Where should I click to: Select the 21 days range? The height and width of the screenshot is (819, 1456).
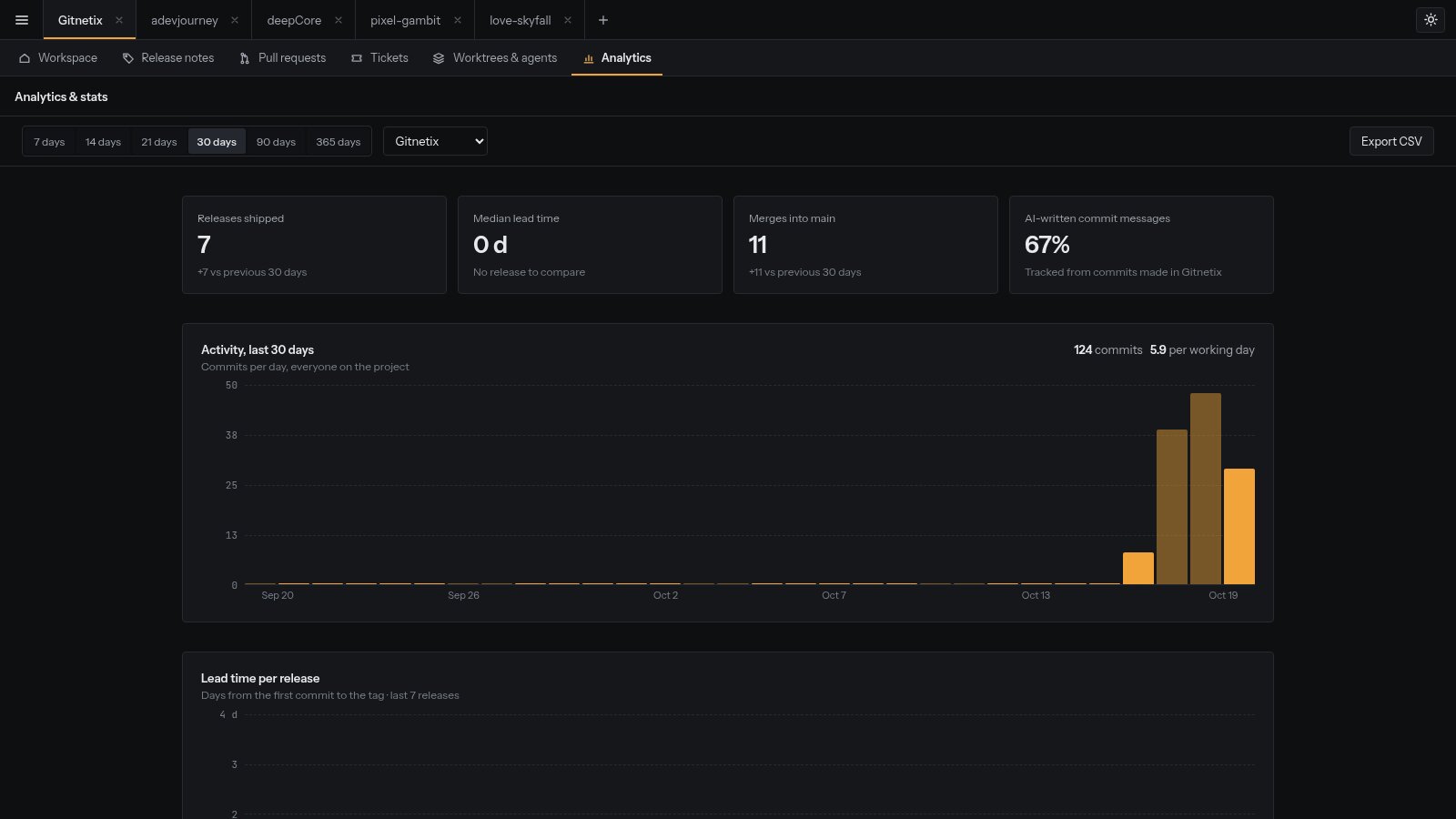pyautogui.click(x=159, y=142)
